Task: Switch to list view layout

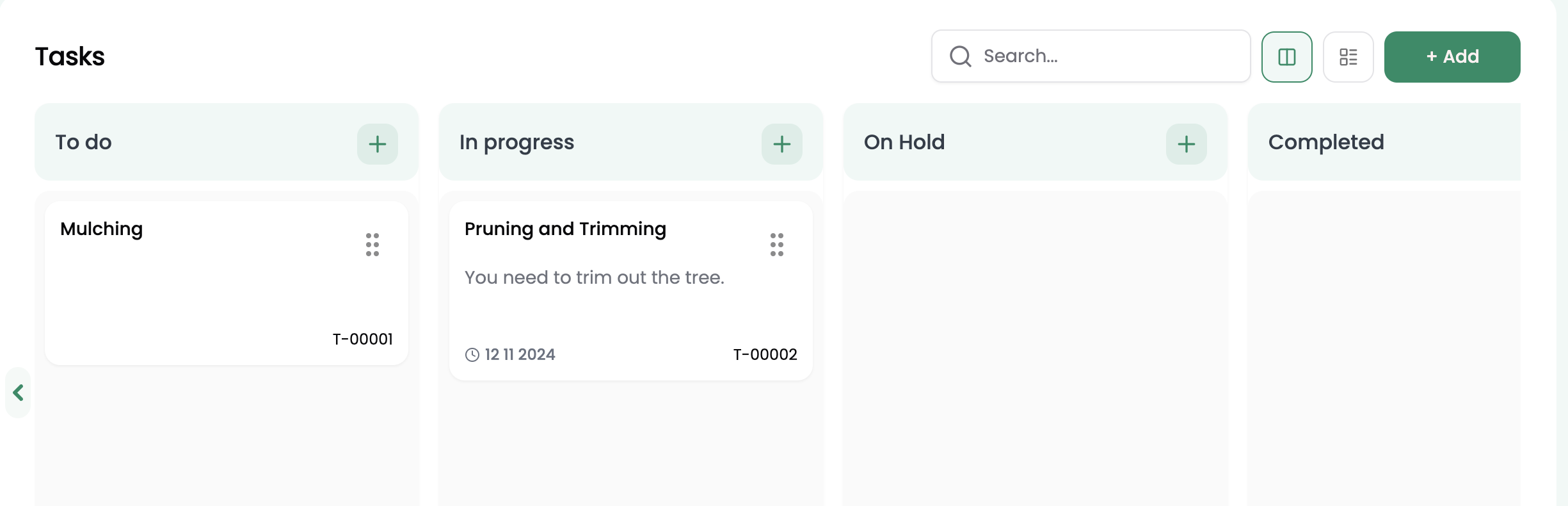Action: 1348,57
